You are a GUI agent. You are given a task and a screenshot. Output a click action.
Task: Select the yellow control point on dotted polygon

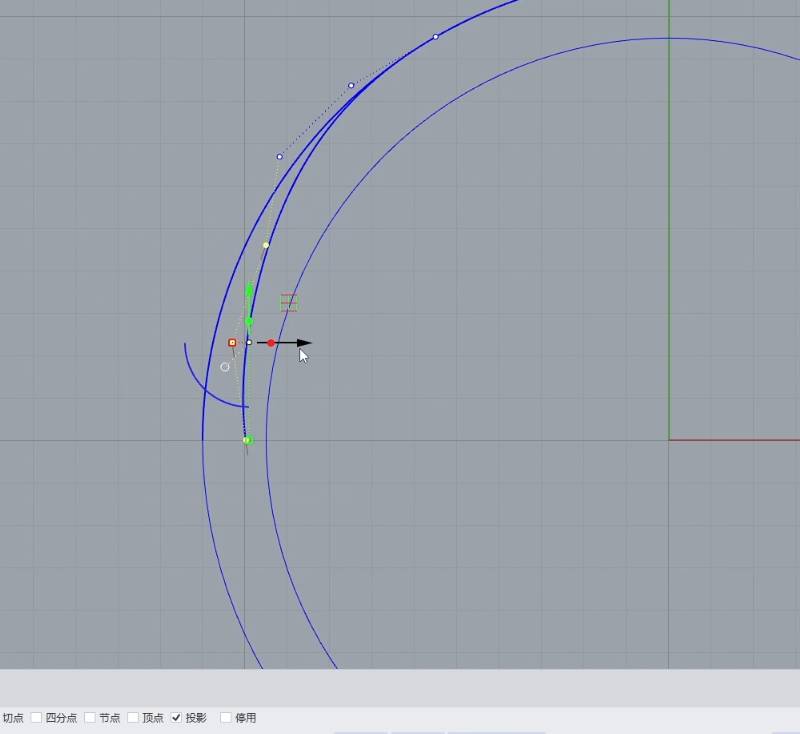[x=266, y=245]
